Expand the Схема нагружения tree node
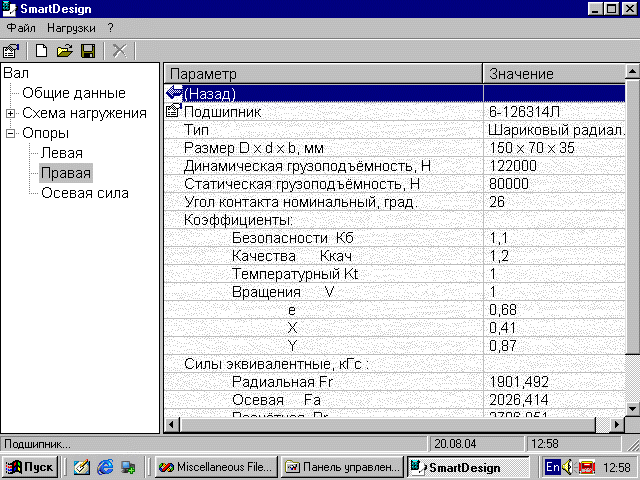Viewport: 640px width, 480px height. point(11,113)
